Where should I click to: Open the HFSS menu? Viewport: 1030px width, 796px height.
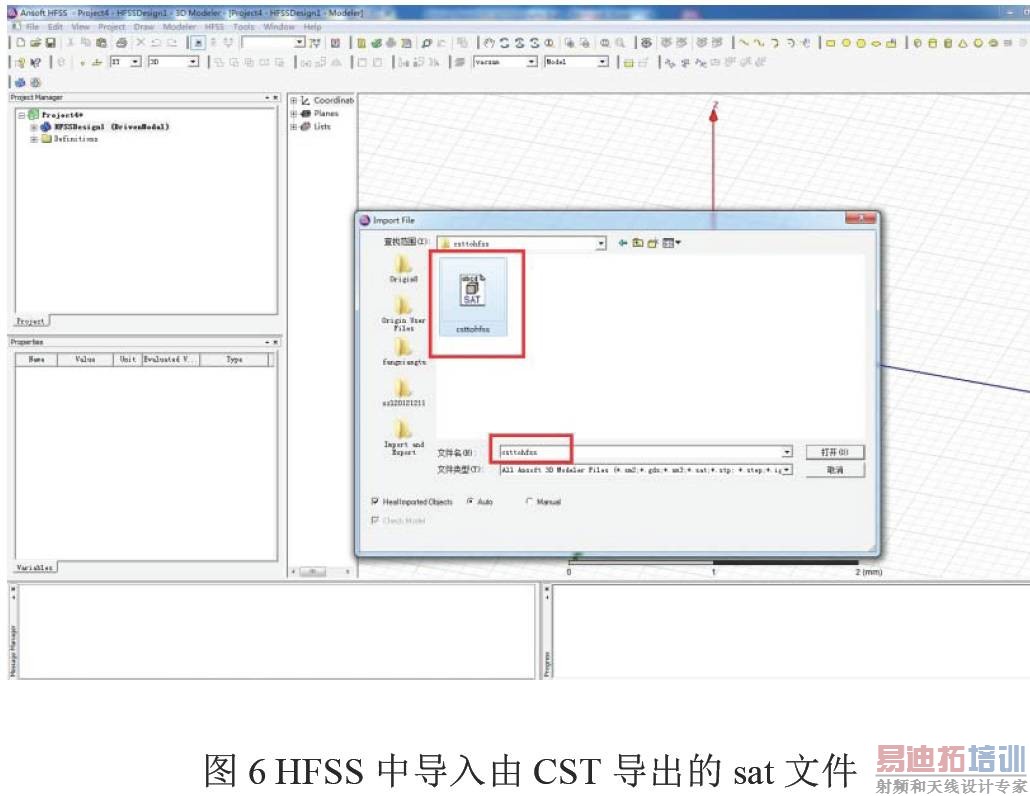pos(214,27)
